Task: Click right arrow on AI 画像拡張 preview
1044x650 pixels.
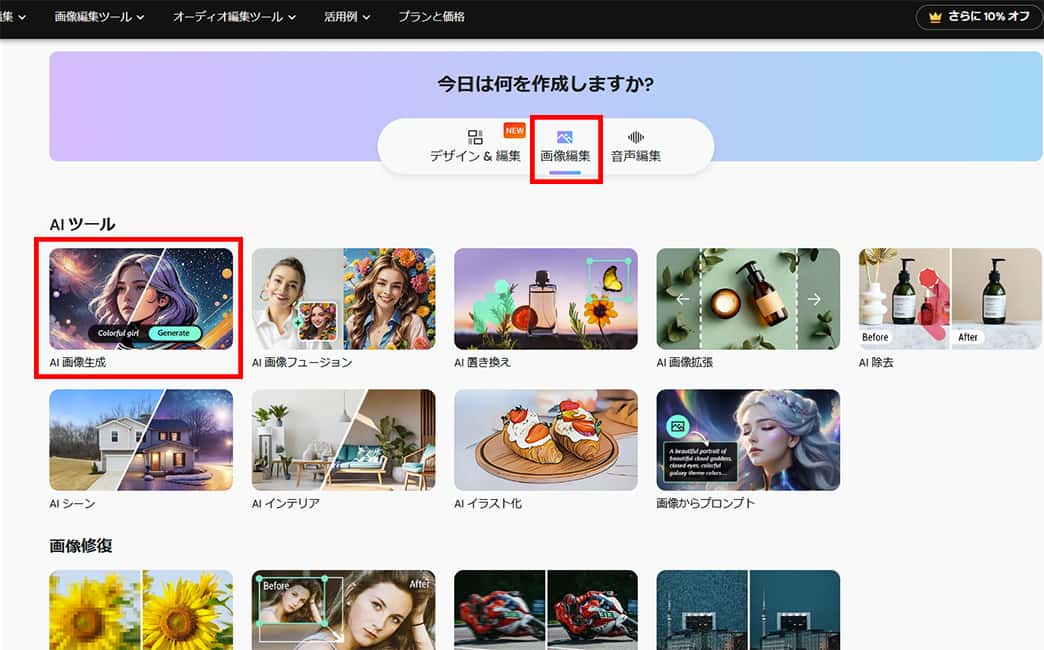Action: coord(814,300)
